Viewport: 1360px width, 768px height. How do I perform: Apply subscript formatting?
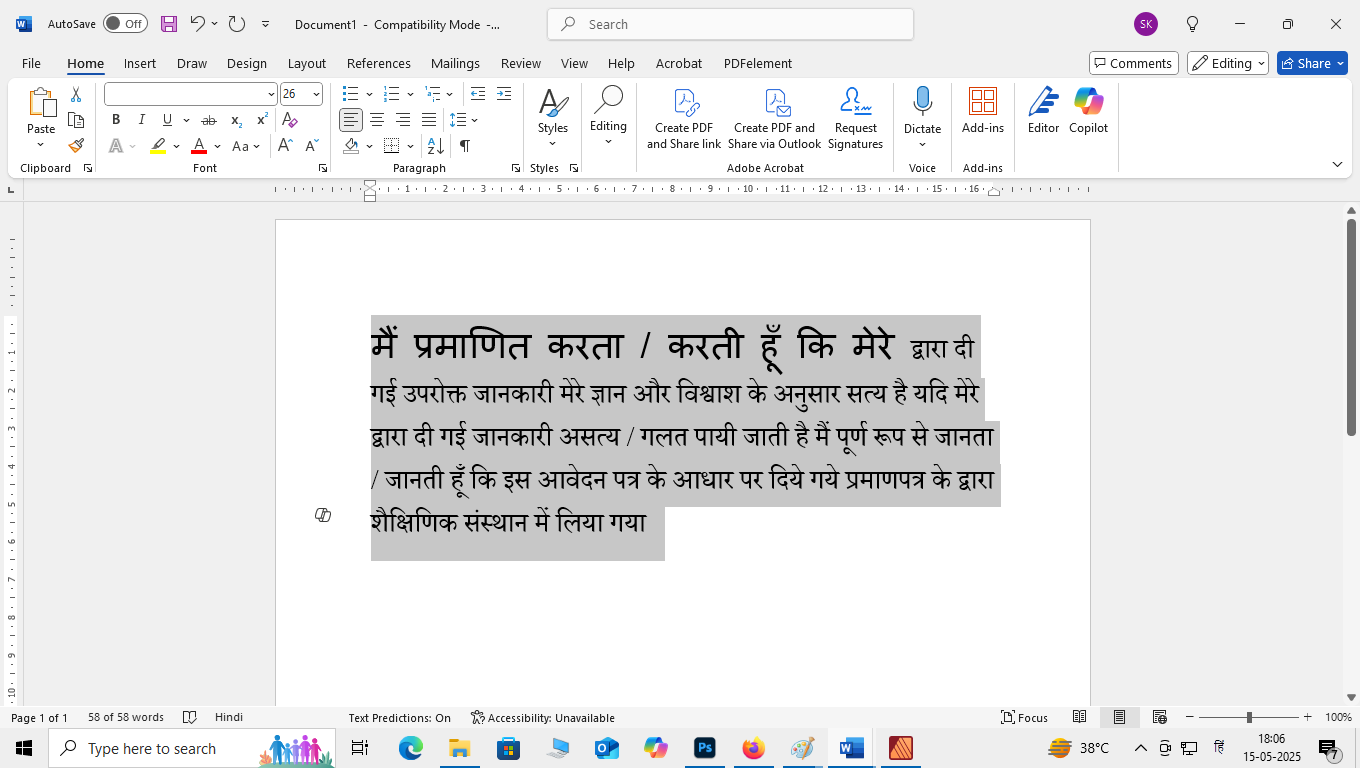(236, 120)
